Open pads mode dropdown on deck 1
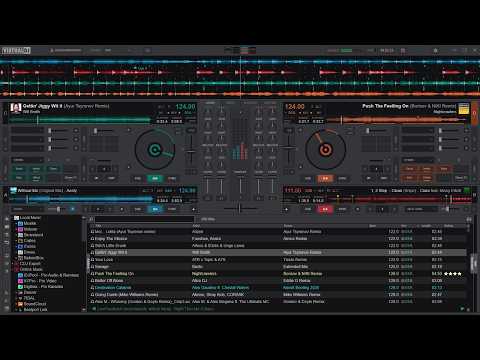This screenshot has width=480, height=360. click(x=28, y=160)
